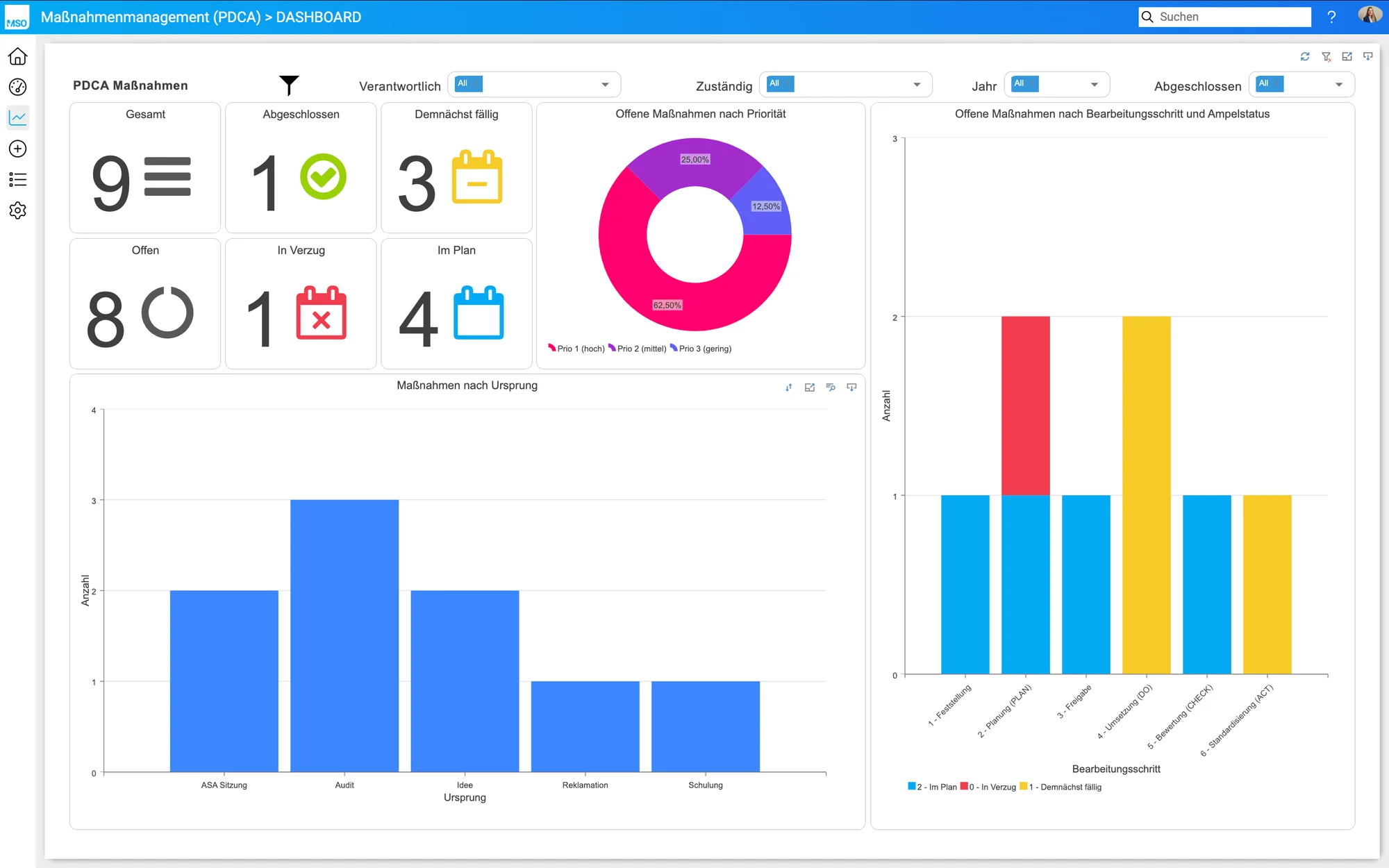Click the number 4 in the Im Plan tile

pyautogui.click(x=418, y=318)
